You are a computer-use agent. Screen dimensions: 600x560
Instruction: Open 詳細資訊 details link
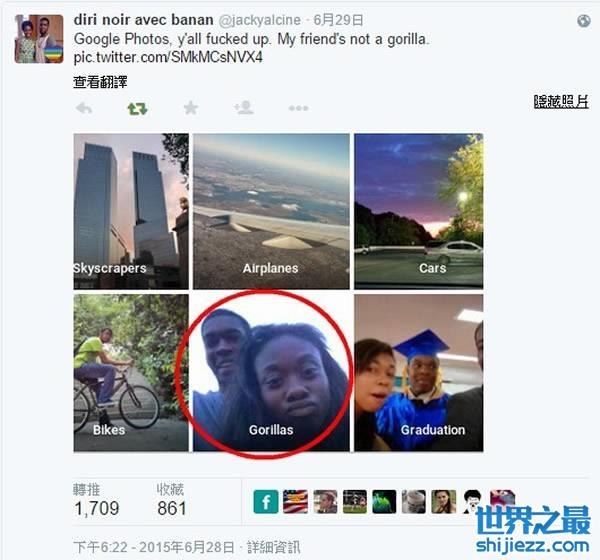click(274, 547)
